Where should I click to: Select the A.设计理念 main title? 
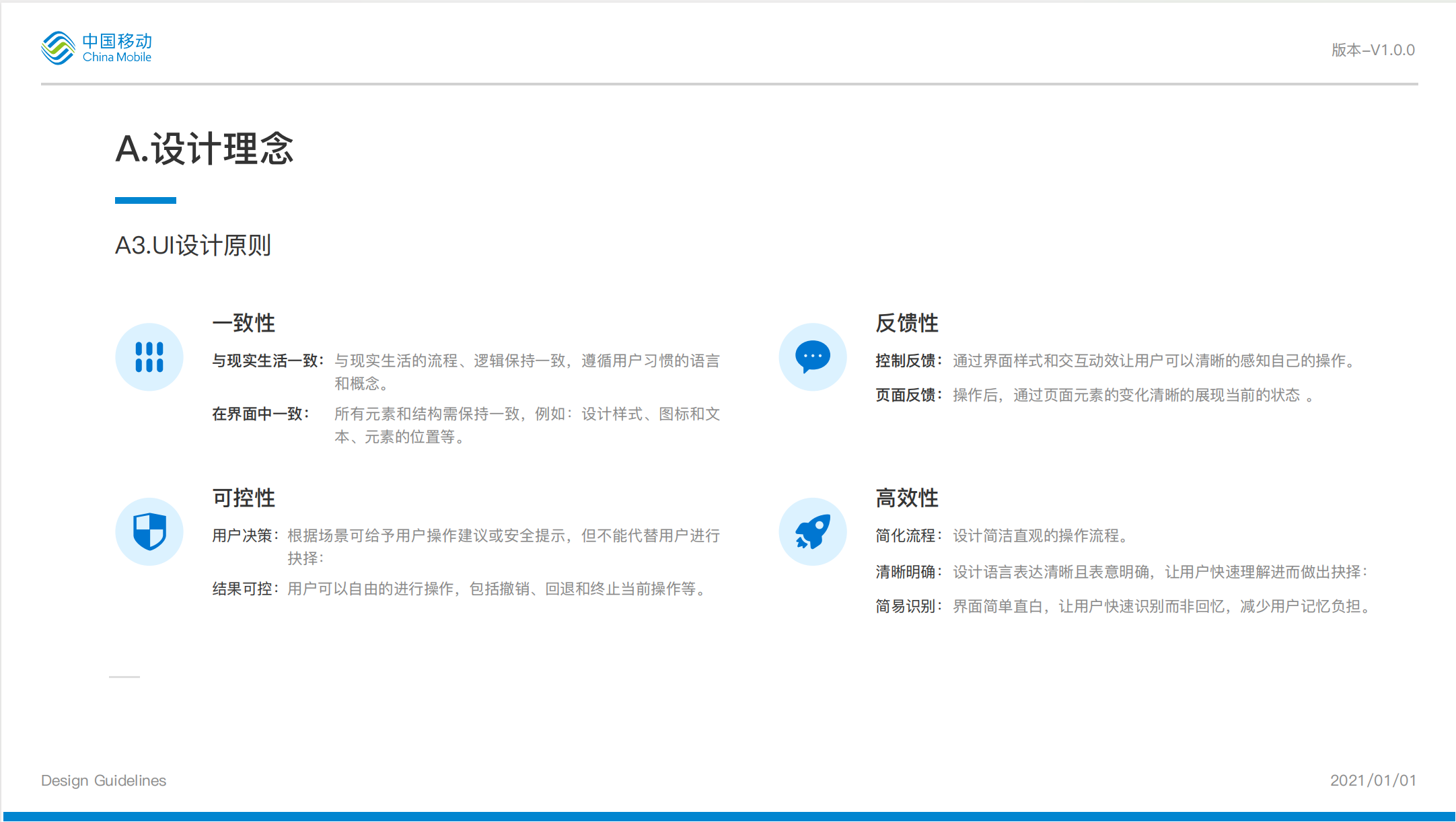coord(205,149)
